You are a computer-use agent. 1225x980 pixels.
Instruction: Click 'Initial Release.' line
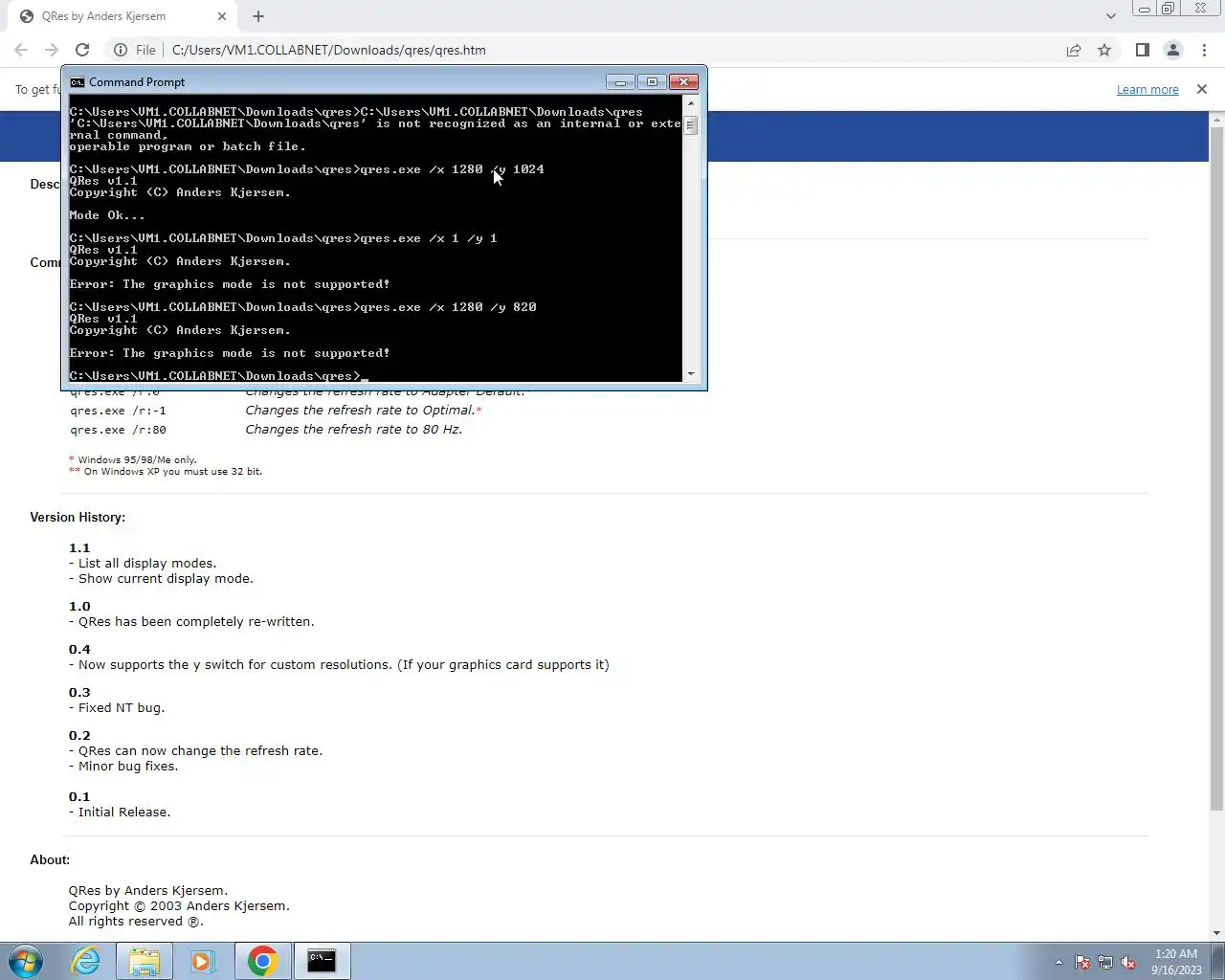(124, 813)
